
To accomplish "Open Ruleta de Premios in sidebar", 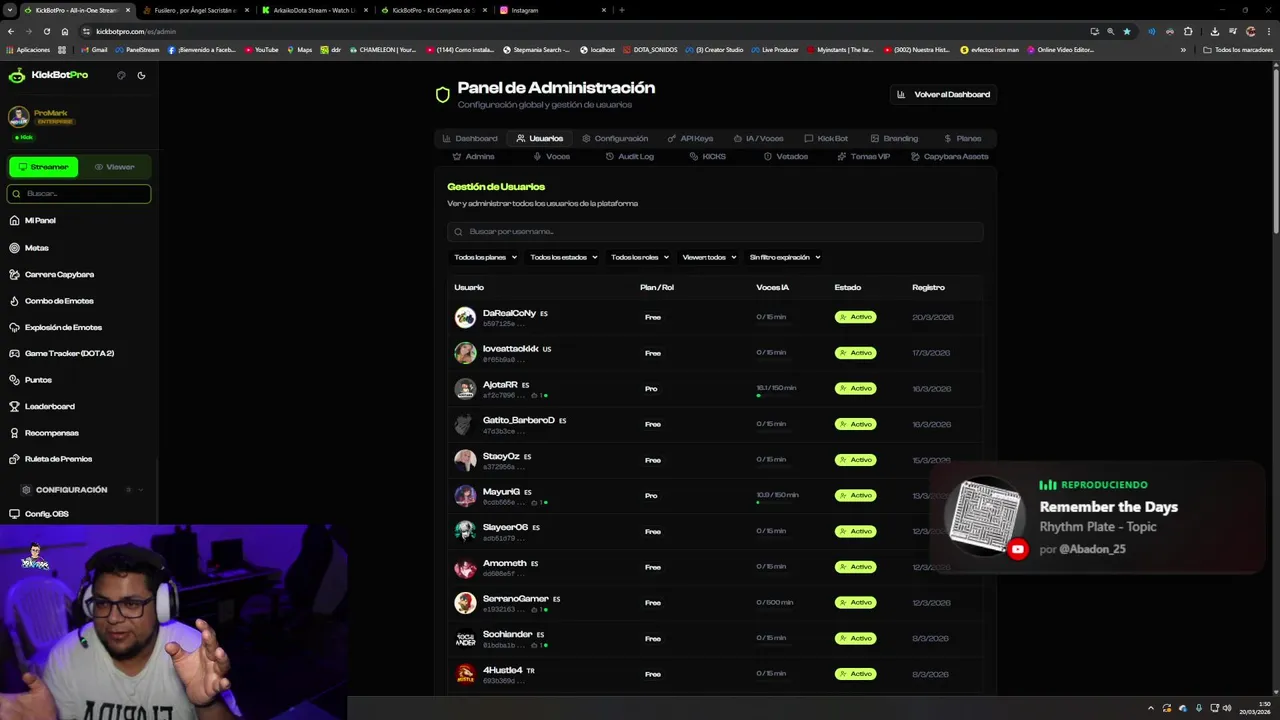I will (58, 459).
